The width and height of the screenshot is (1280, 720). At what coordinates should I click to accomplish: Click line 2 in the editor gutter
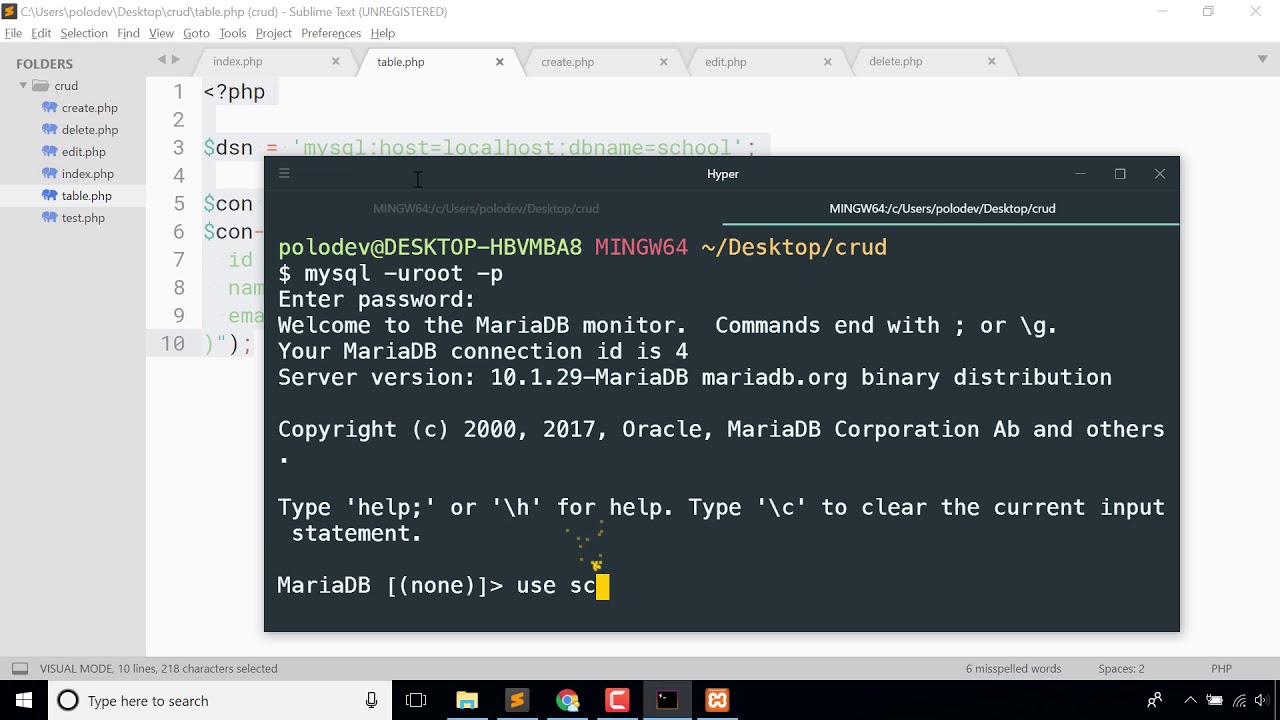coord(178,120)
